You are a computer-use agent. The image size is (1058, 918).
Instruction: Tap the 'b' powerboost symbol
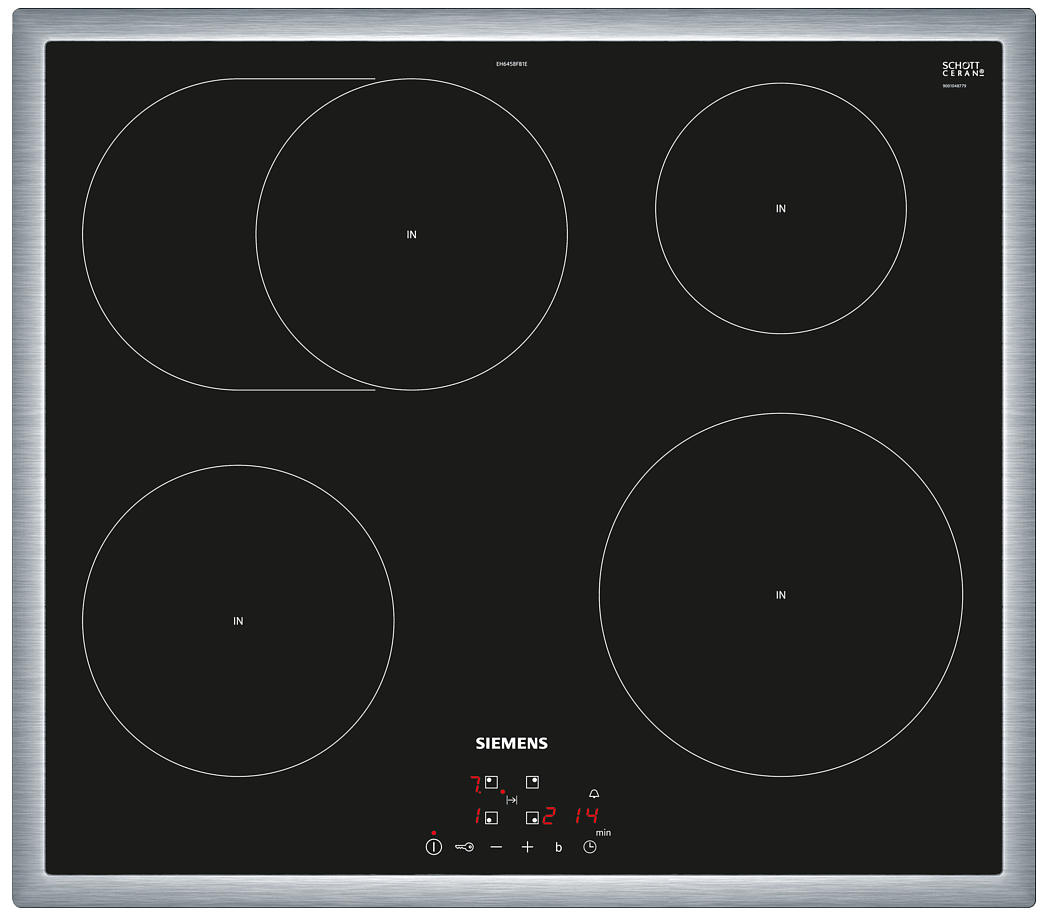(559, 848)
